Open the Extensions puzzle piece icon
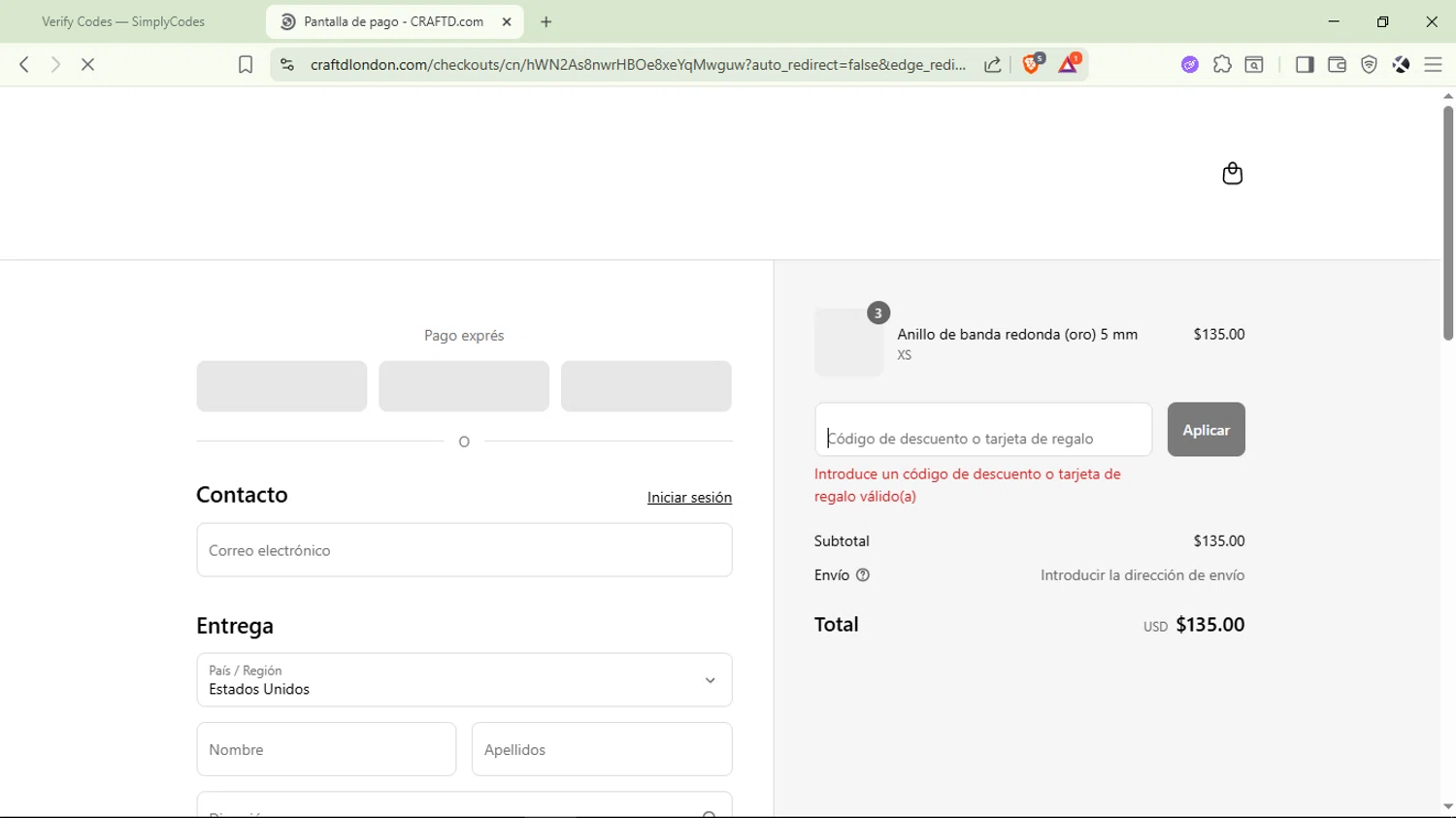The height and width of the screenshot is (818, 1456). coord(1222,64)
